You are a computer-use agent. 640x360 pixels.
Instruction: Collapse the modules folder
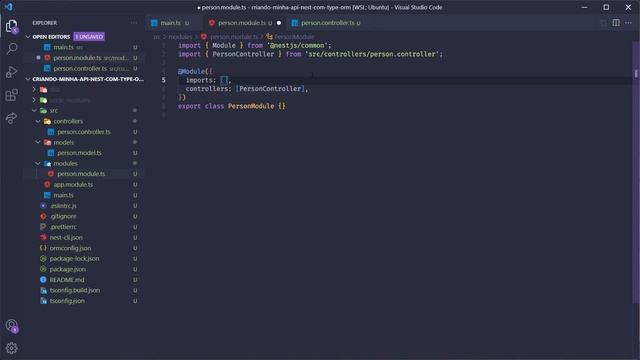click(x=38, y=163)
